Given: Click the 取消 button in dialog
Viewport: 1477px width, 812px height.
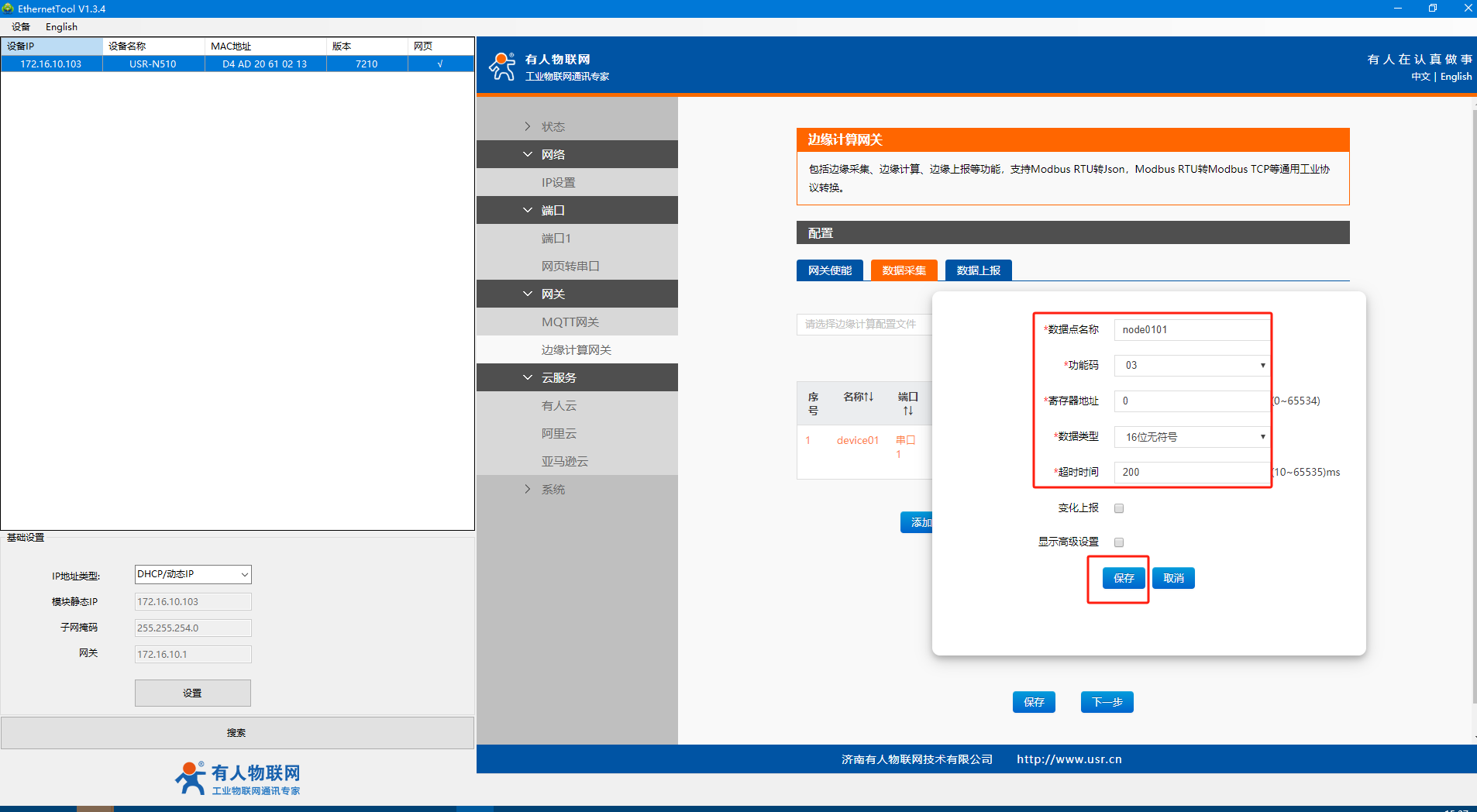Looking at the screenshot, I should pyautogui.click(x=1173, y=578).
